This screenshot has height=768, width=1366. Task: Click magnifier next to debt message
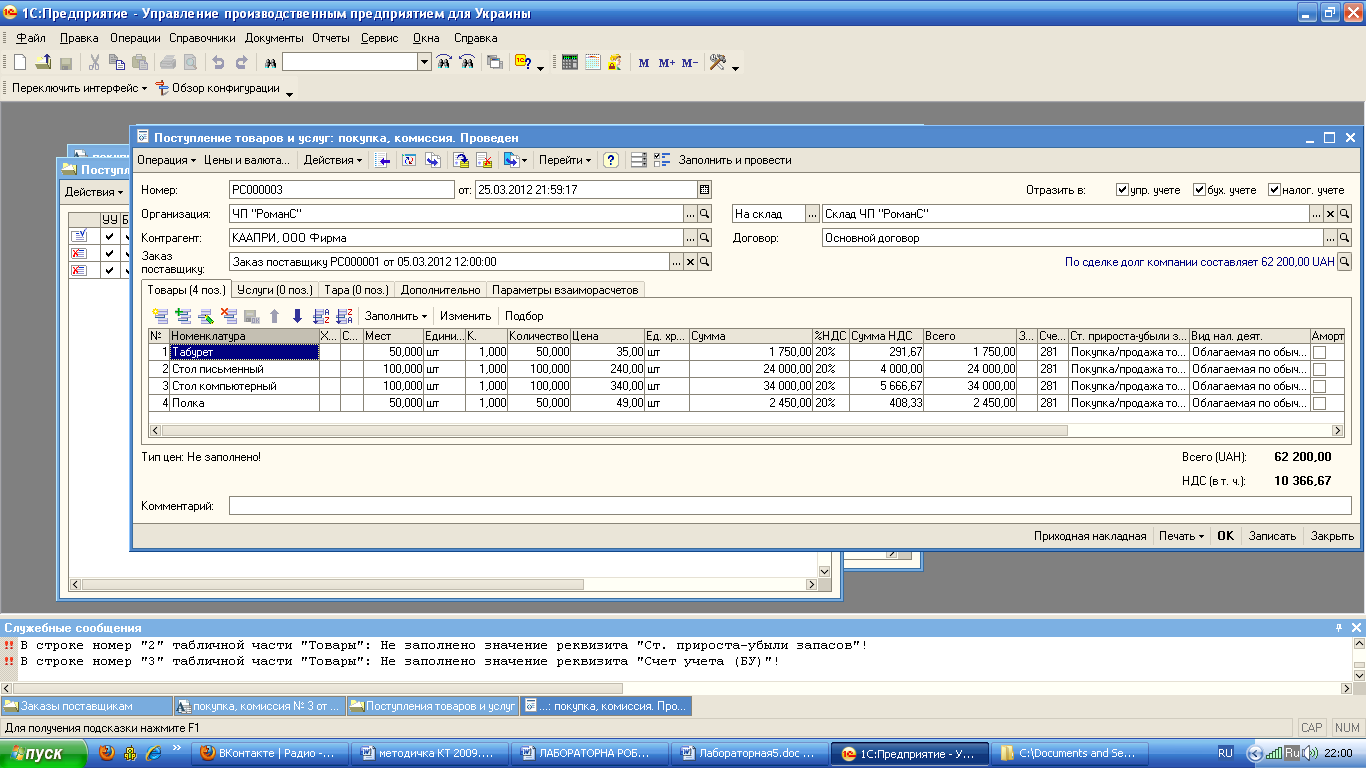click(1345, 261)
